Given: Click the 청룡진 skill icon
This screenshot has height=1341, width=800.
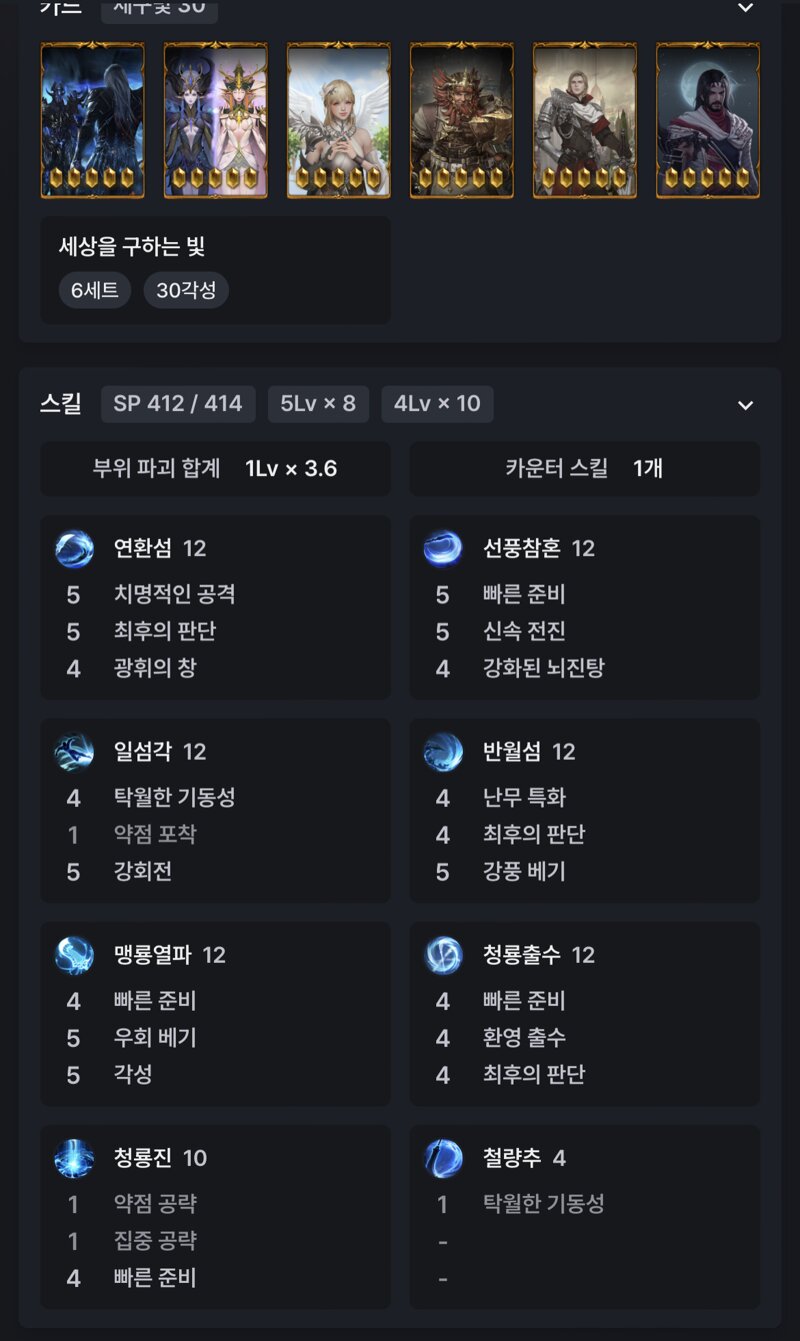Looking at the screenshot, I should pos(74,1158).
